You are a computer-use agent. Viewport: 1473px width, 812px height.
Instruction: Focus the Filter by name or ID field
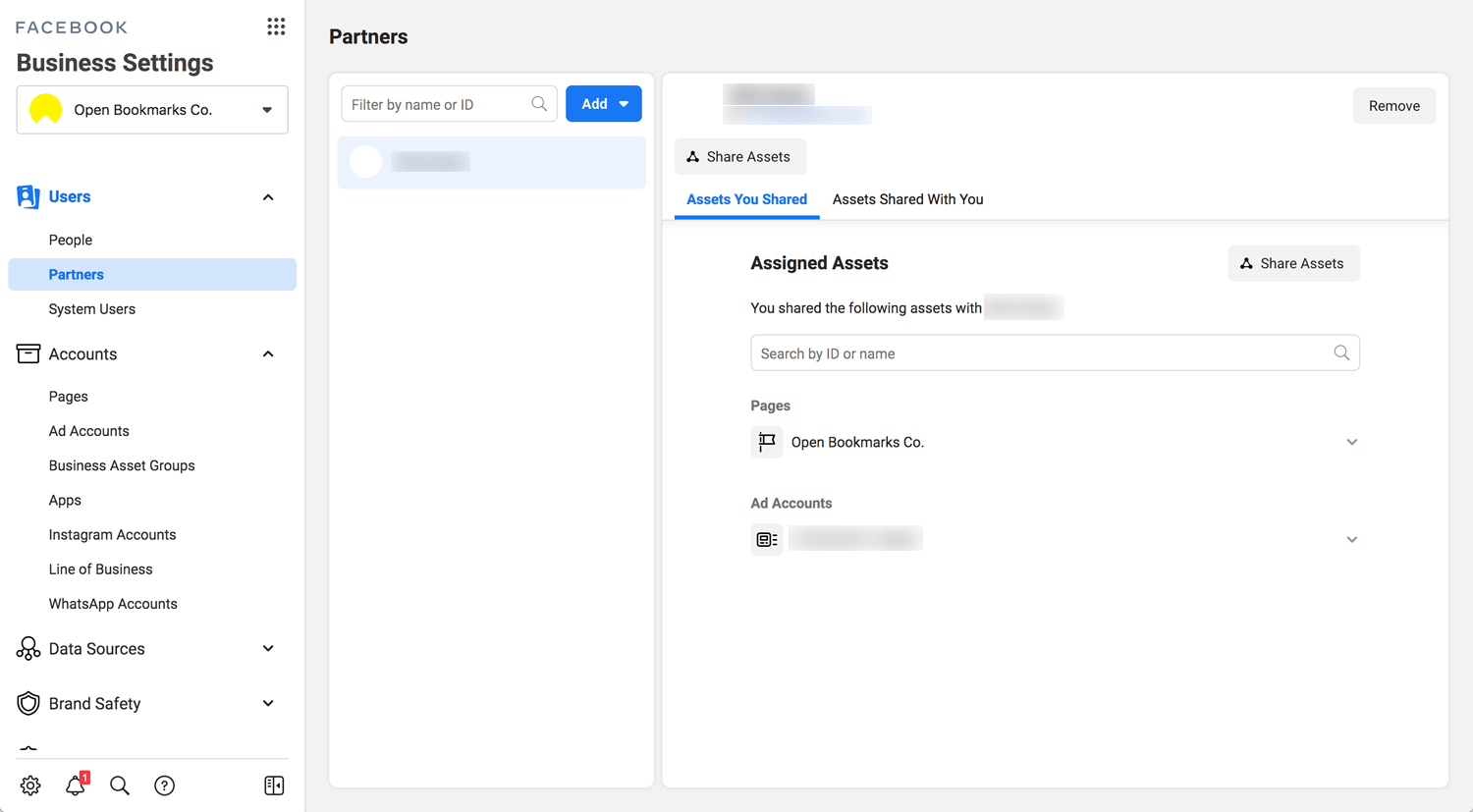click(x=449, y=104)
